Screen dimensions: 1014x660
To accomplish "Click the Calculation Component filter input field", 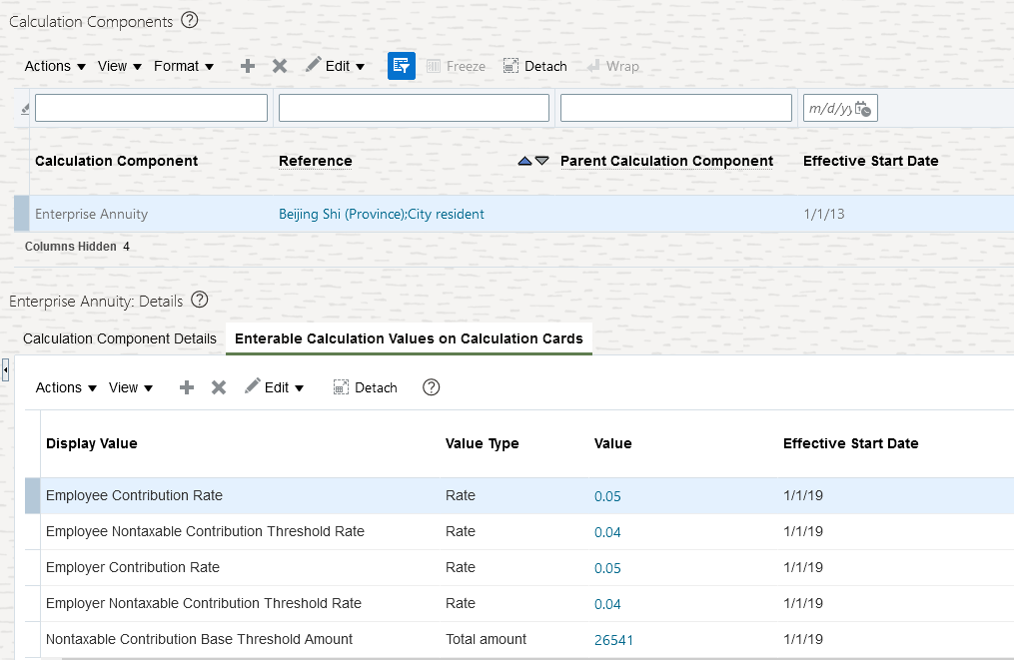I will (x=151, y=108).
